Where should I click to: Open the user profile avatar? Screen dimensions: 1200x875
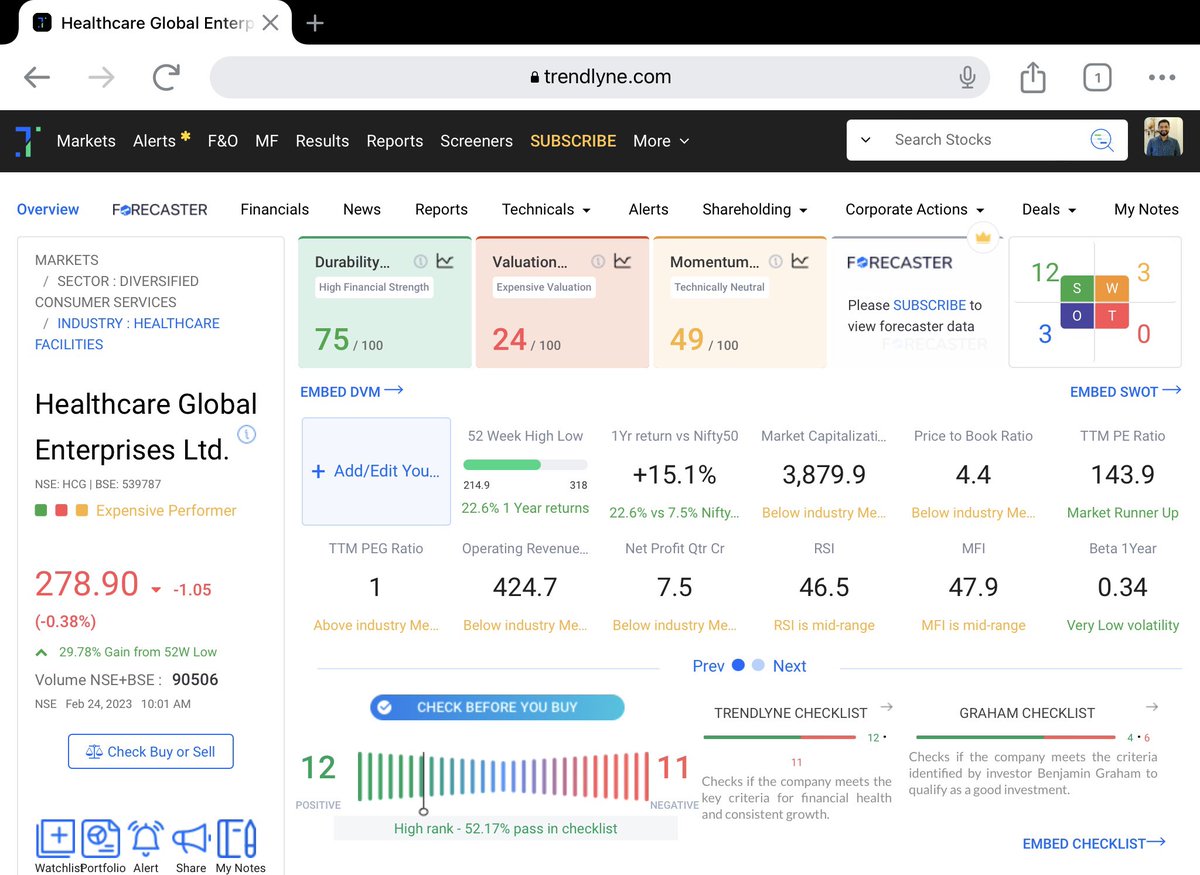coord(1163,139)
